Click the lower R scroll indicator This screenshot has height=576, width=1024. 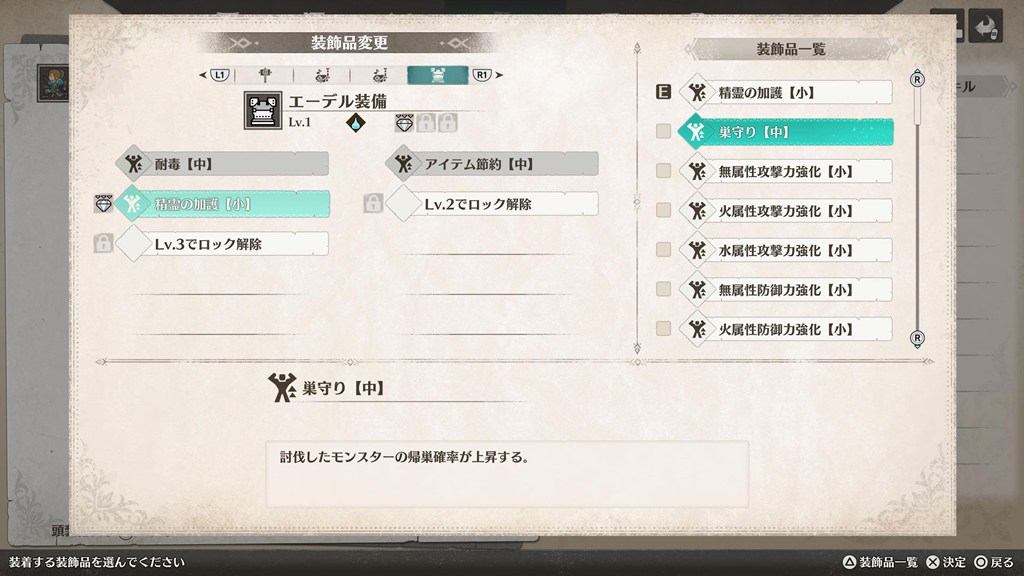point(917,338)
